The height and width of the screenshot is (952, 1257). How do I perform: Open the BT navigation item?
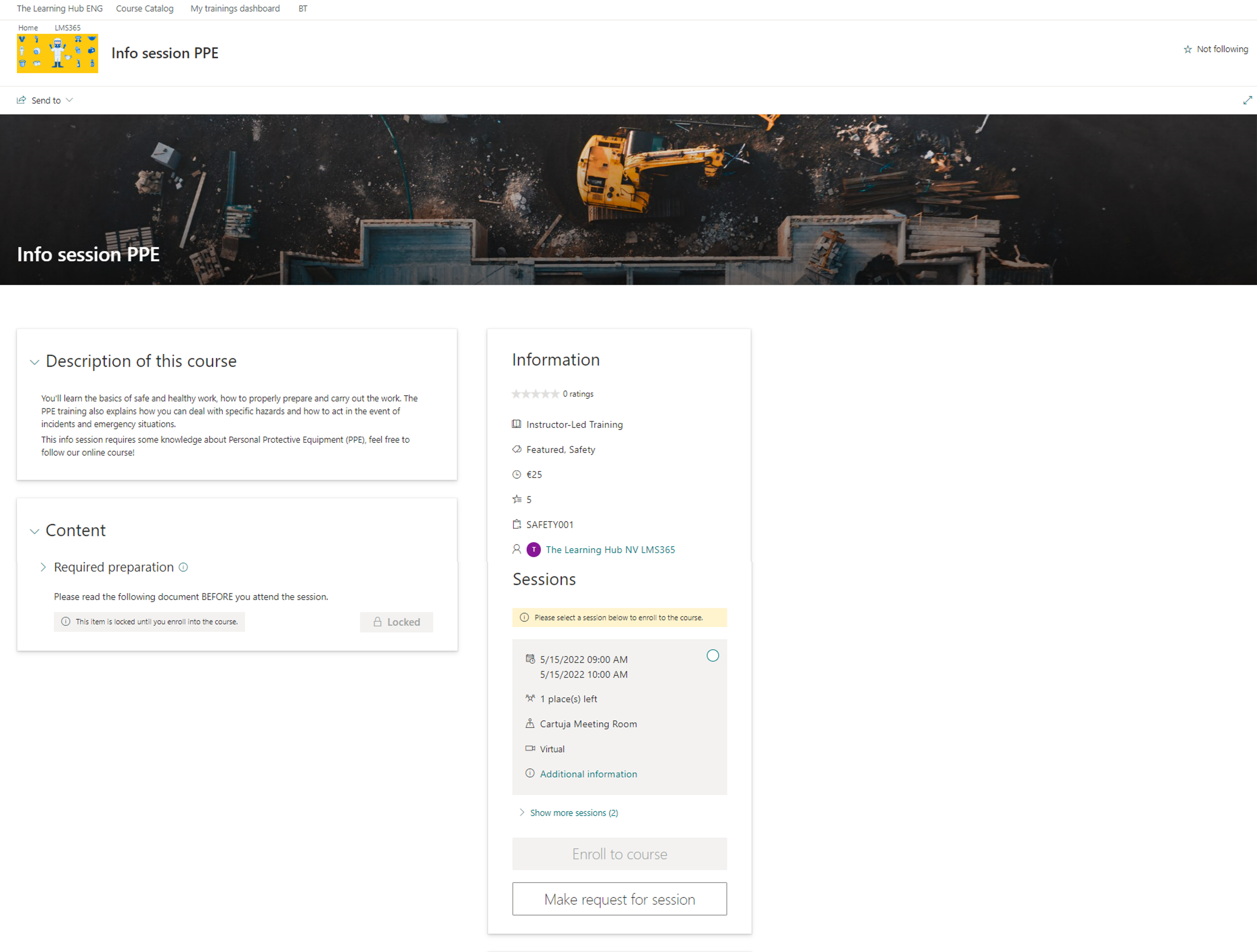303,9
